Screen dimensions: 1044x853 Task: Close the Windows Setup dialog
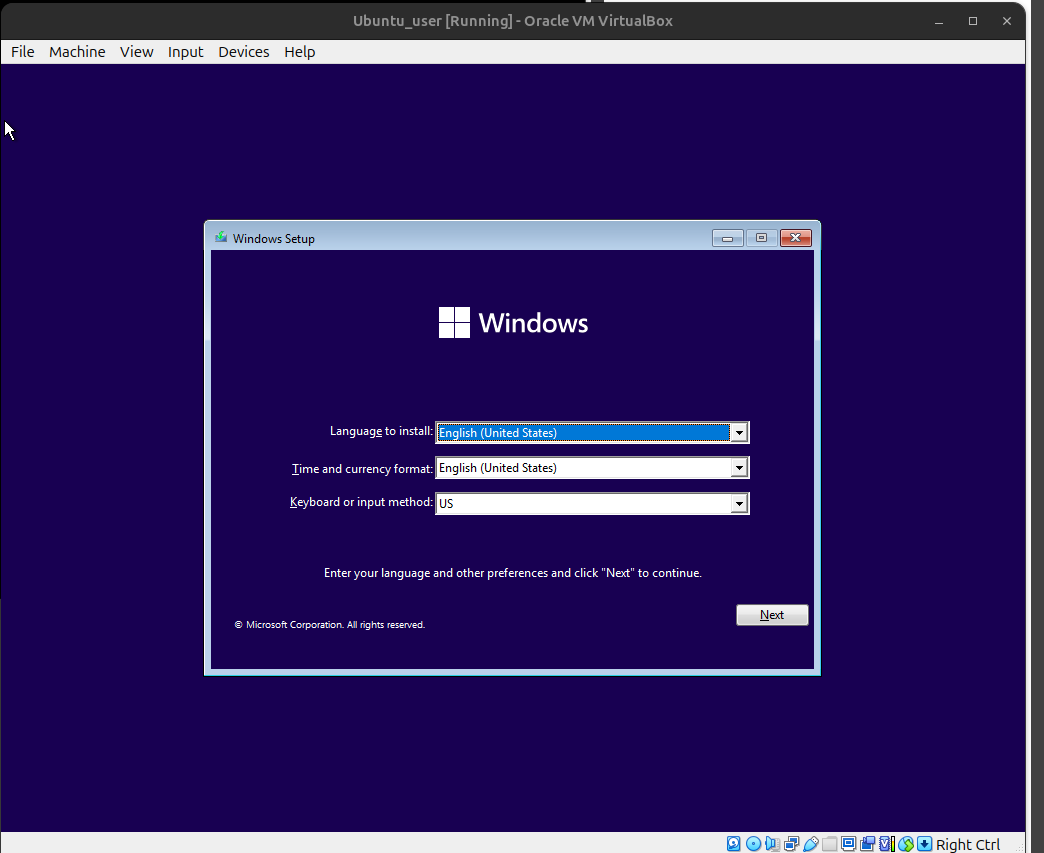tap(796, 238)
